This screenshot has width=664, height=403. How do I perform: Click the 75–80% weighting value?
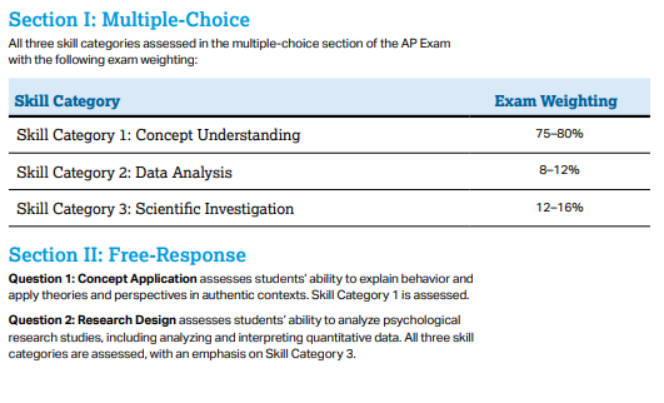tap(559, 134)
